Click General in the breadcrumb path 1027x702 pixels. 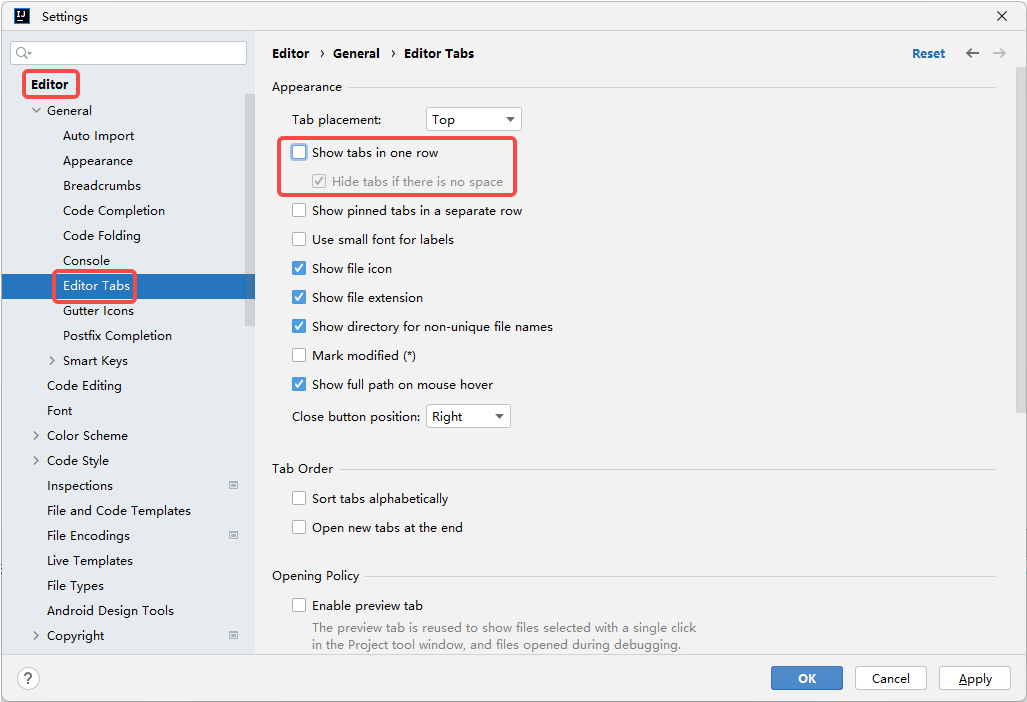[356, 54]
